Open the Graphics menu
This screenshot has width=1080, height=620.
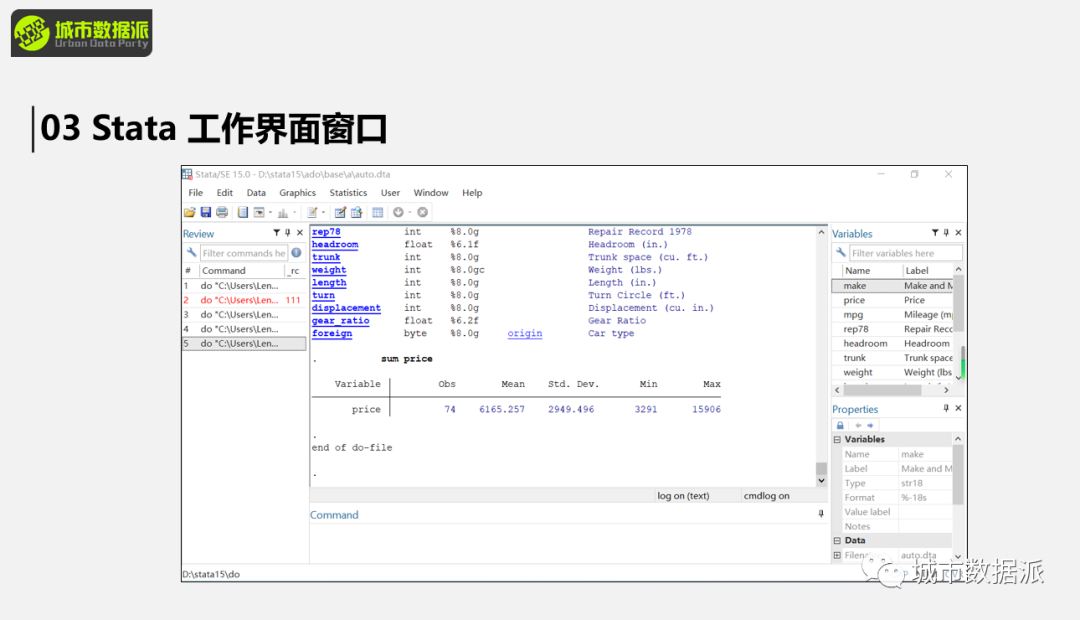tap(298, 193)
